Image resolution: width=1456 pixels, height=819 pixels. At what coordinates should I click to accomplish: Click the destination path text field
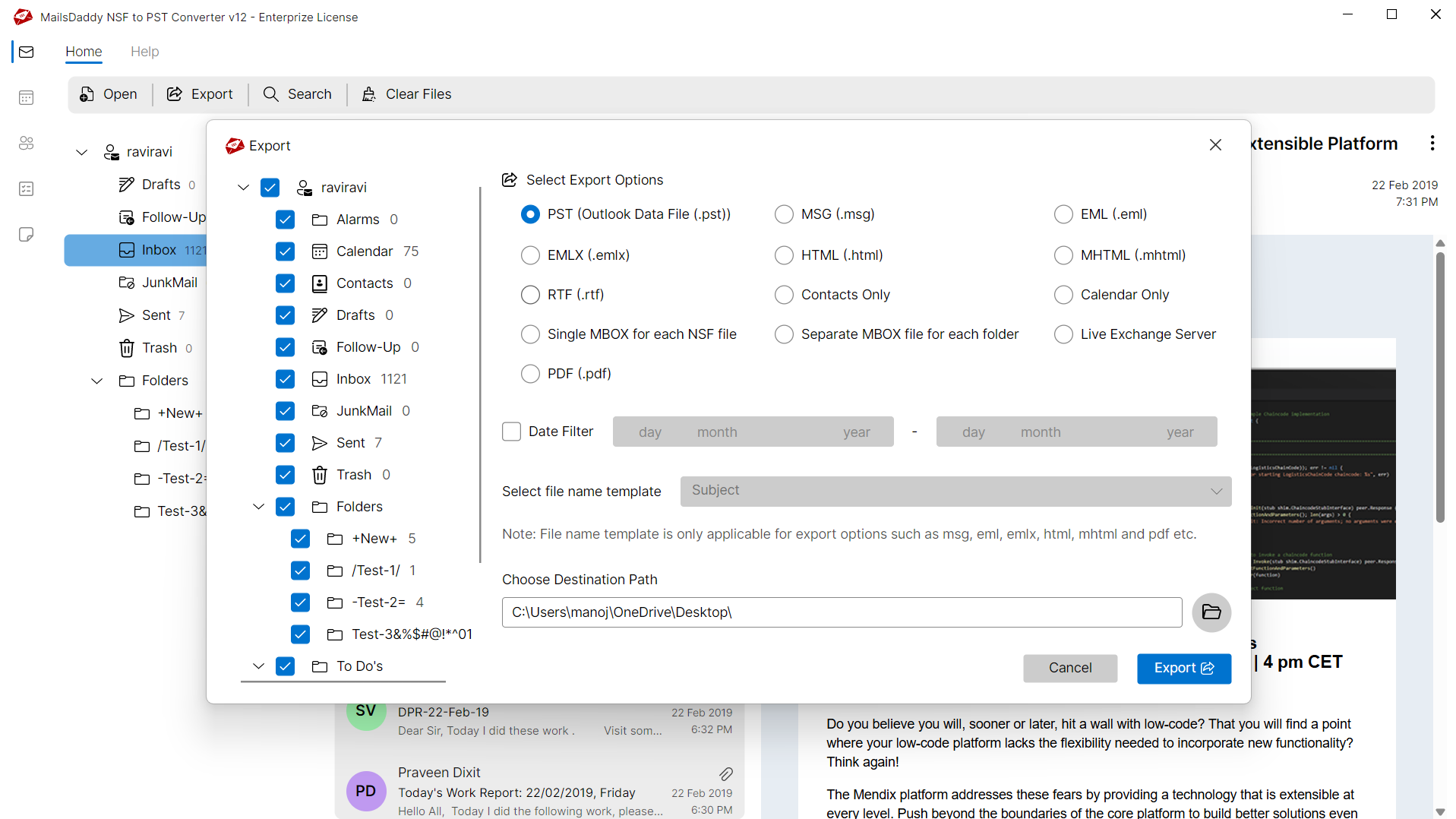pyautogui.click(x=842, y=612)
